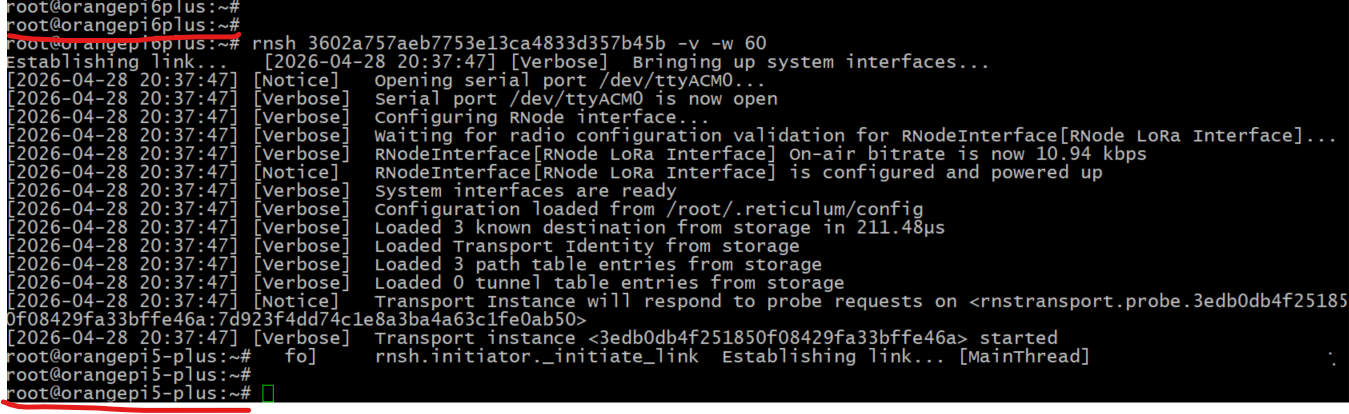Click the green cursor block at the last prompt
Screen dimensions: 1349x414
click(267, 395)
